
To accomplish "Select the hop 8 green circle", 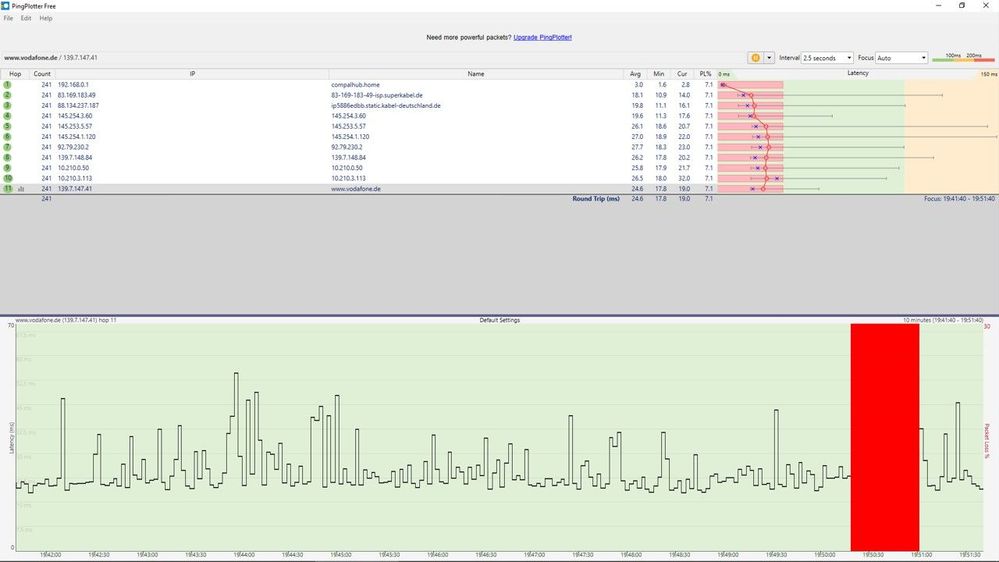I will point(8,157).
